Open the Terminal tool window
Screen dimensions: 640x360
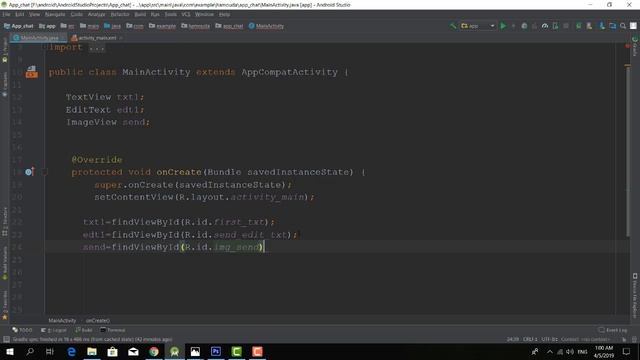tap(113, 330)
